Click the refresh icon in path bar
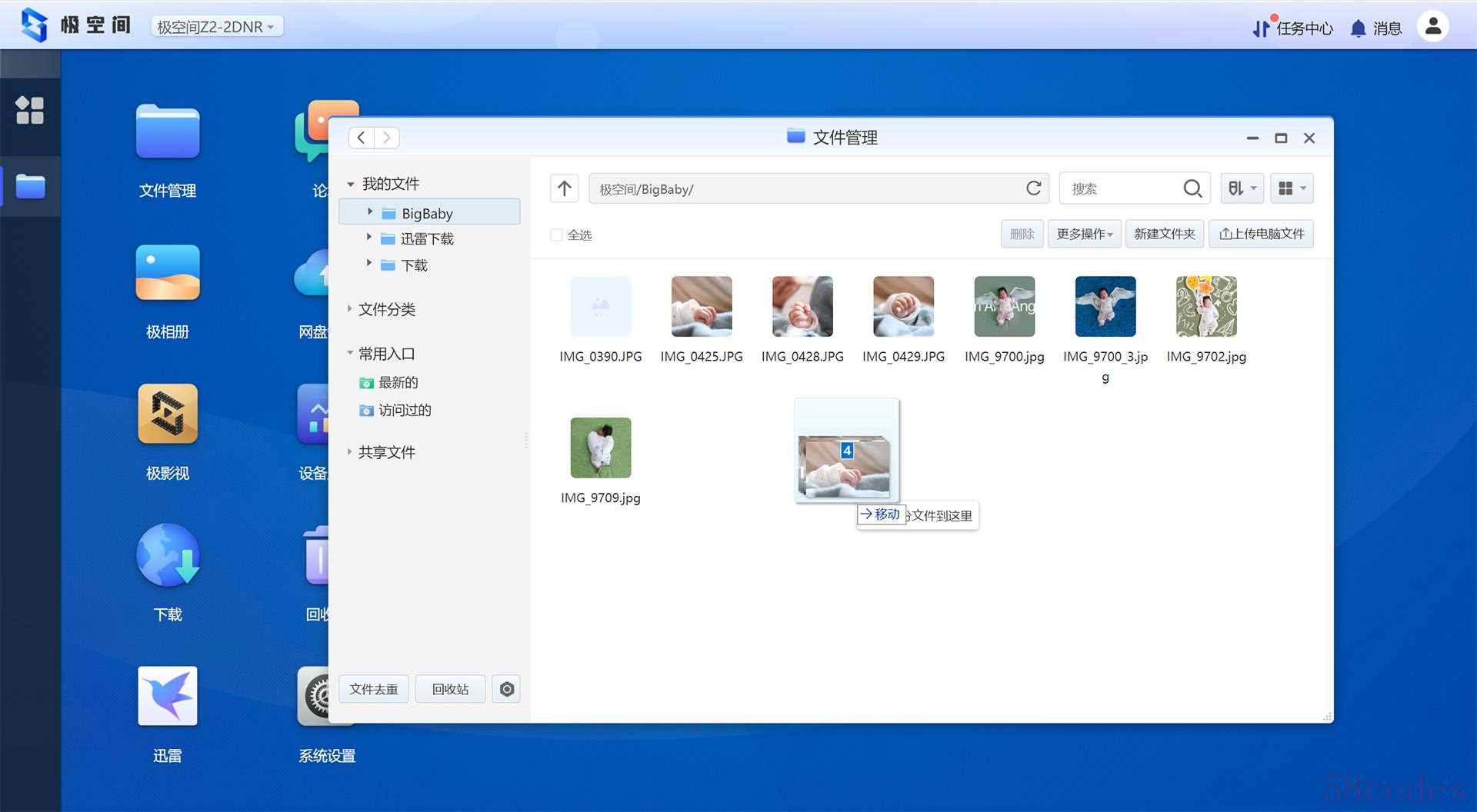 [x=1033, y=188]
